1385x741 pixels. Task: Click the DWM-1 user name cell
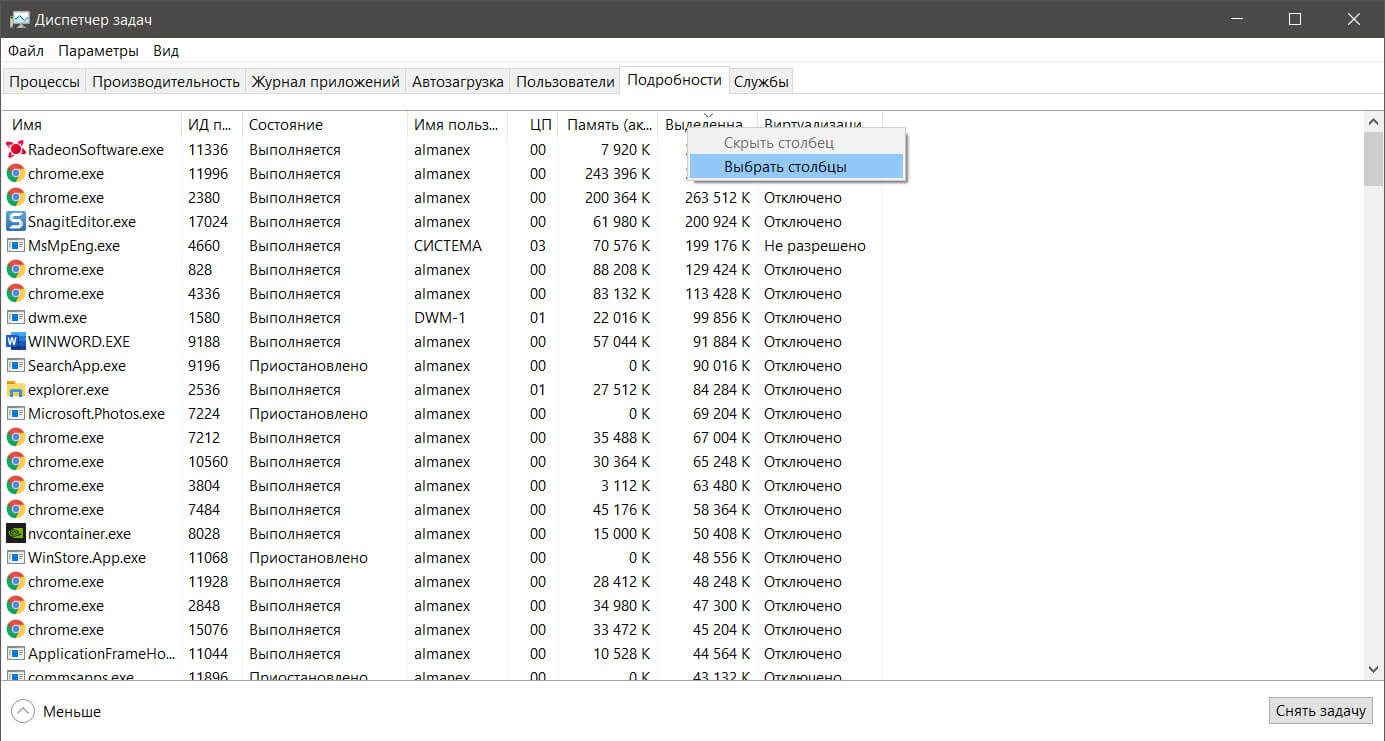440,318
